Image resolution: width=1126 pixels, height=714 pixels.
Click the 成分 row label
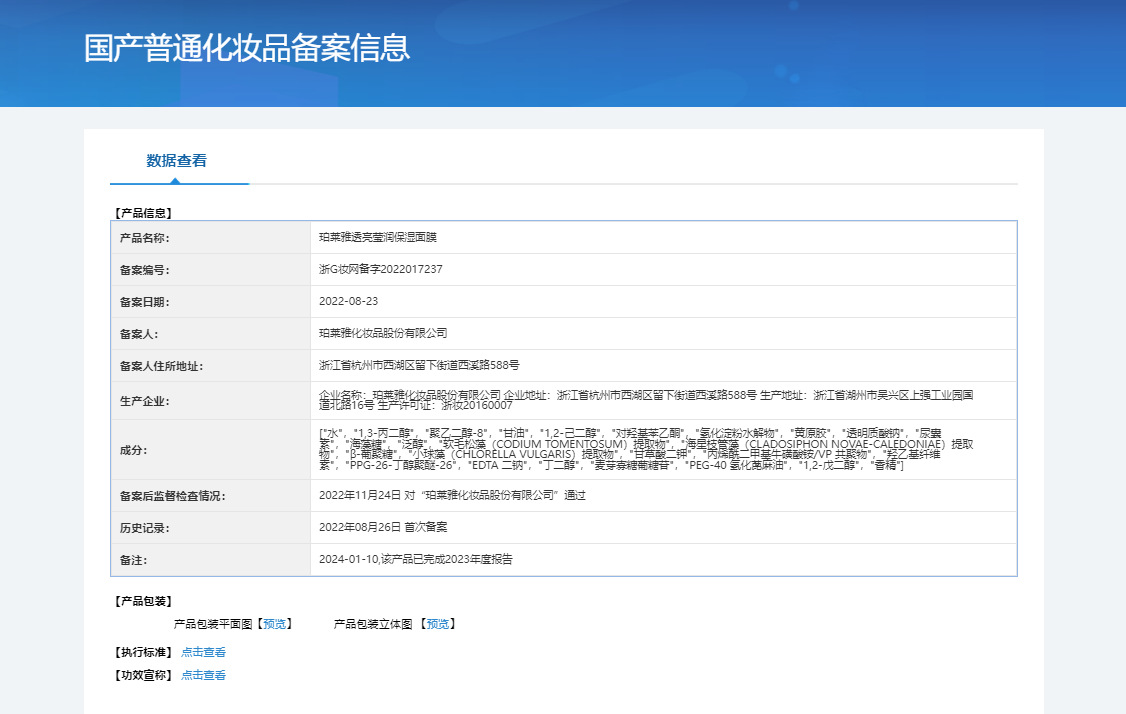133,450
